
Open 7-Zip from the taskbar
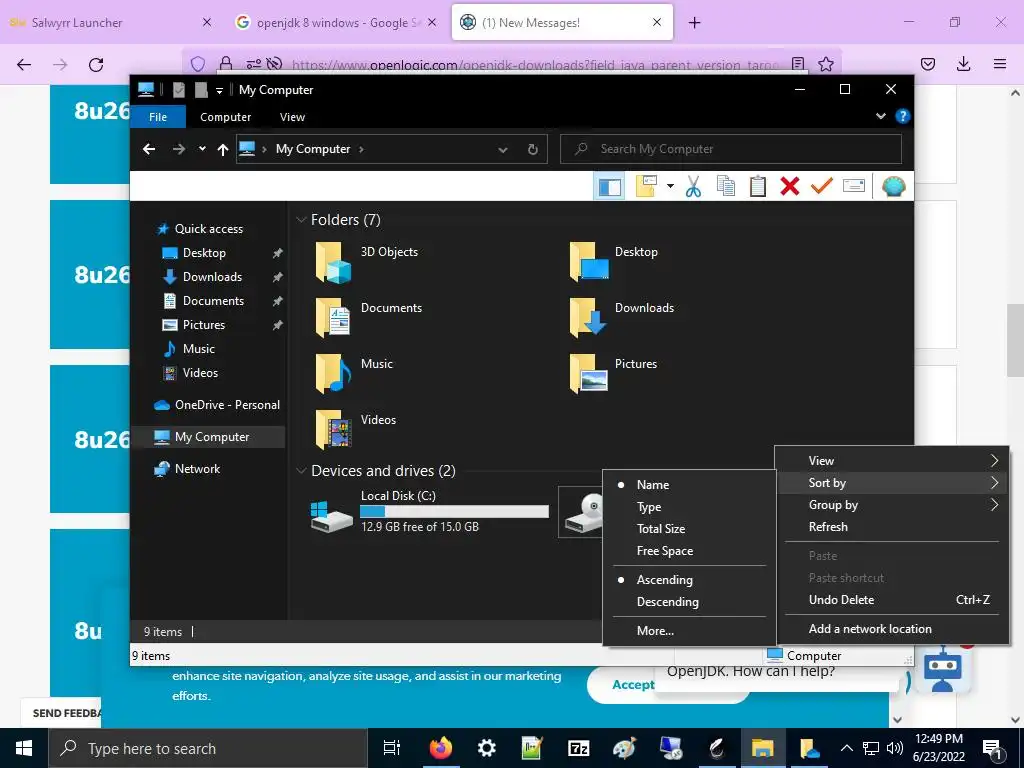(x=579, y=748)
